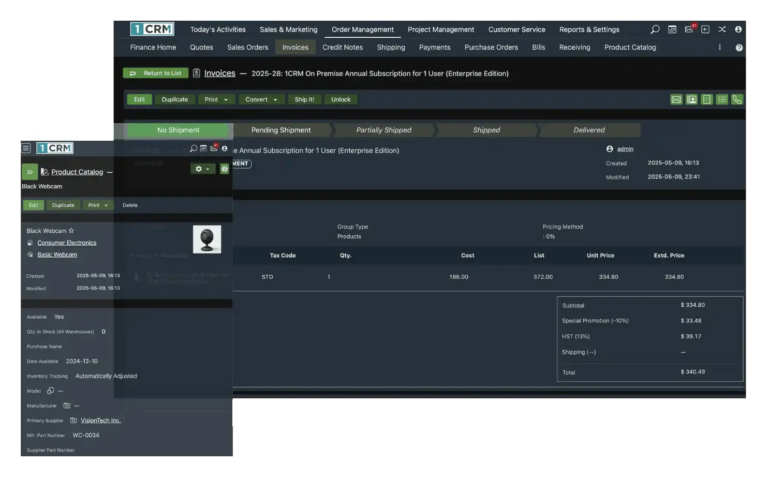Switch to Product Catalog tab
Viewport: 768px width, 477px height.
[630, 48]
